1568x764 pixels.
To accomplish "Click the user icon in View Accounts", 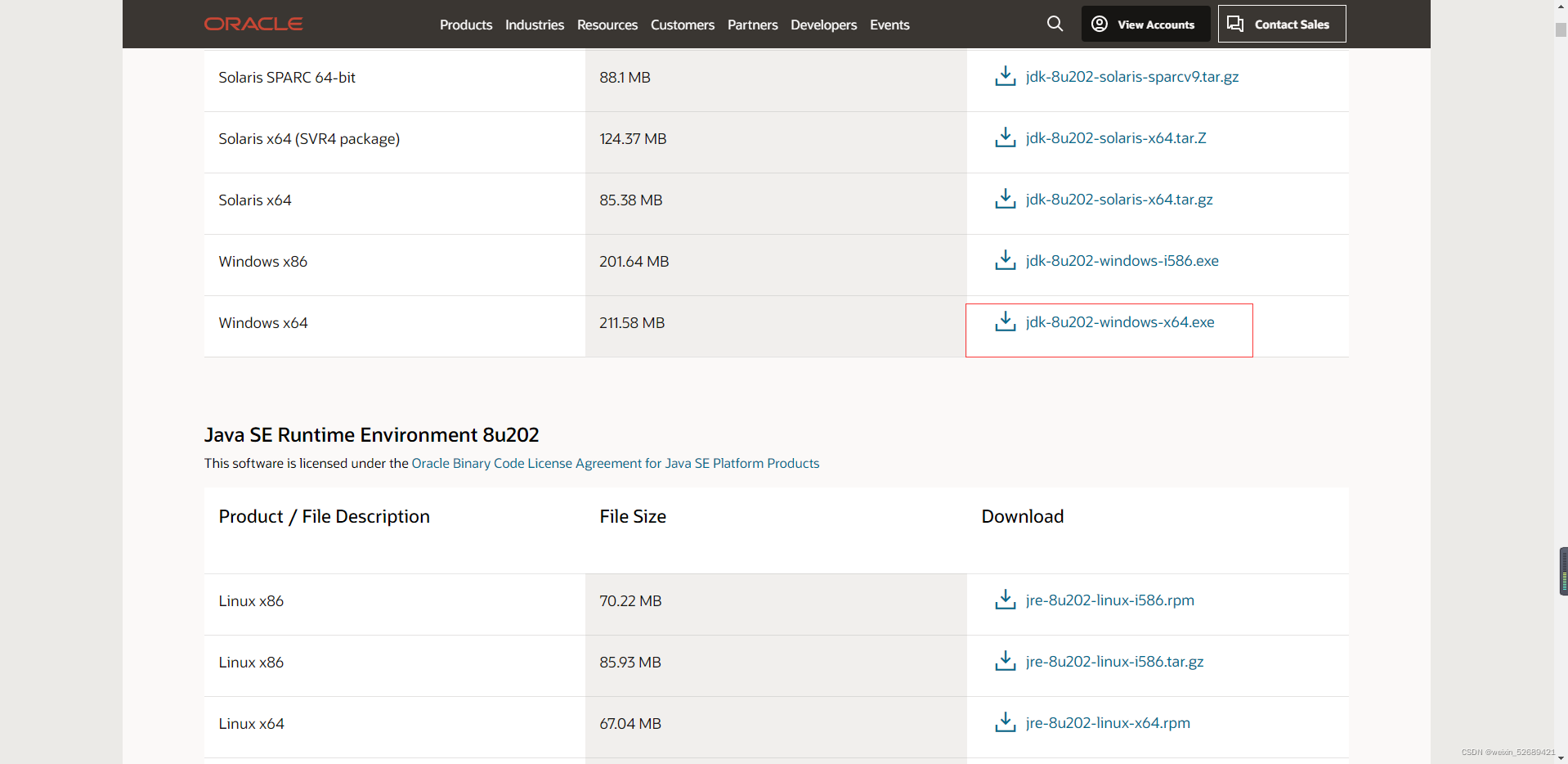I will 1100,24.
